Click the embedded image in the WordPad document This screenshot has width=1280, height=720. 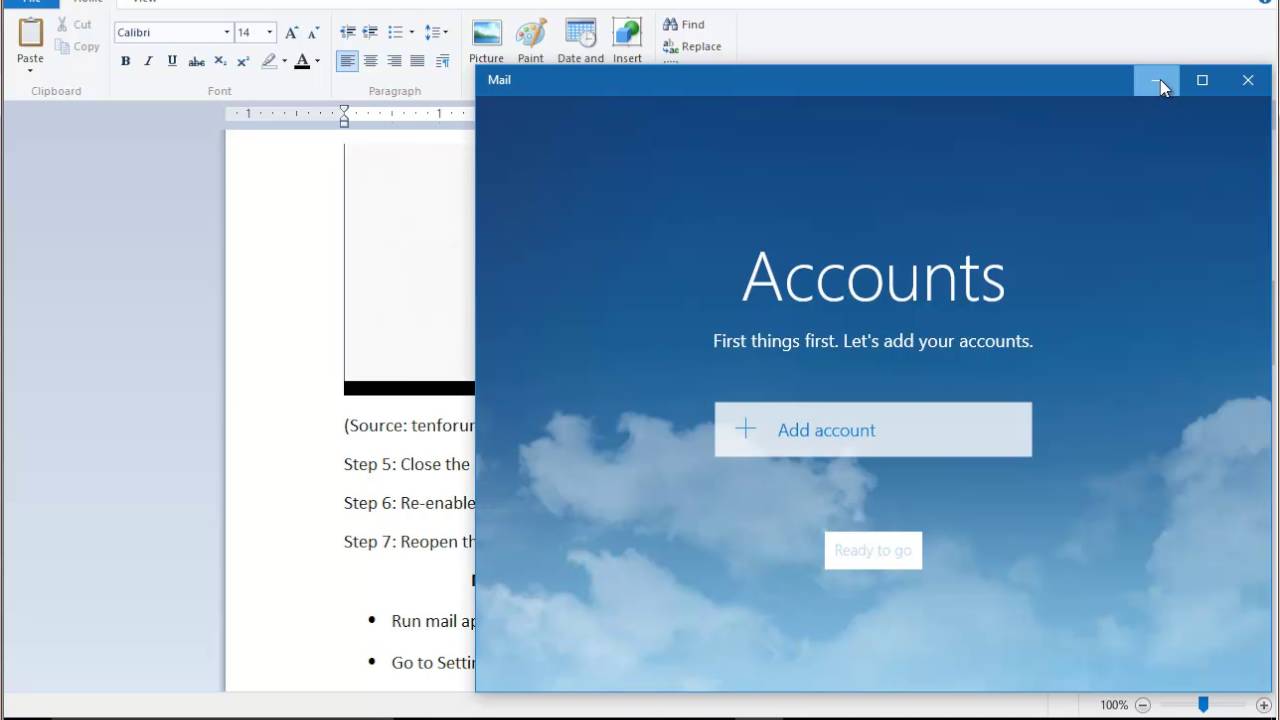click(409, 269)
